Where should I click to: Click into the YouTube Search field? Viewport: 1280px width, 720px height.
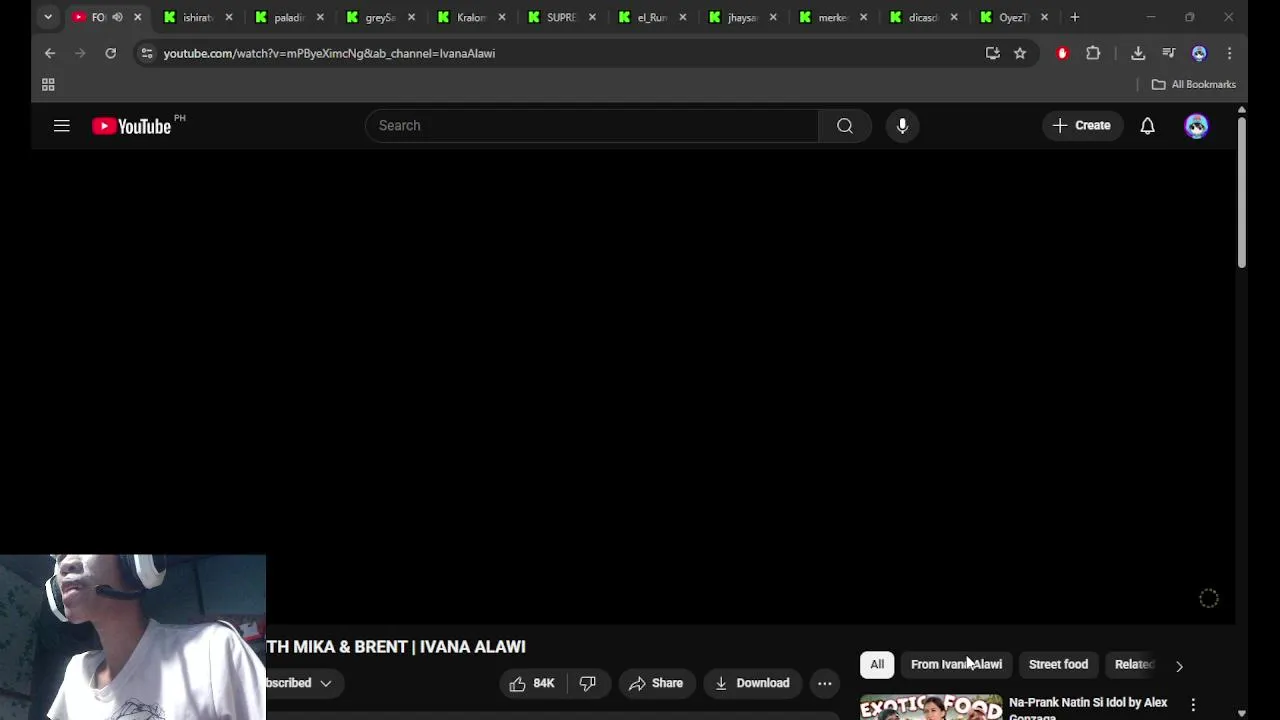click(592, 126)
